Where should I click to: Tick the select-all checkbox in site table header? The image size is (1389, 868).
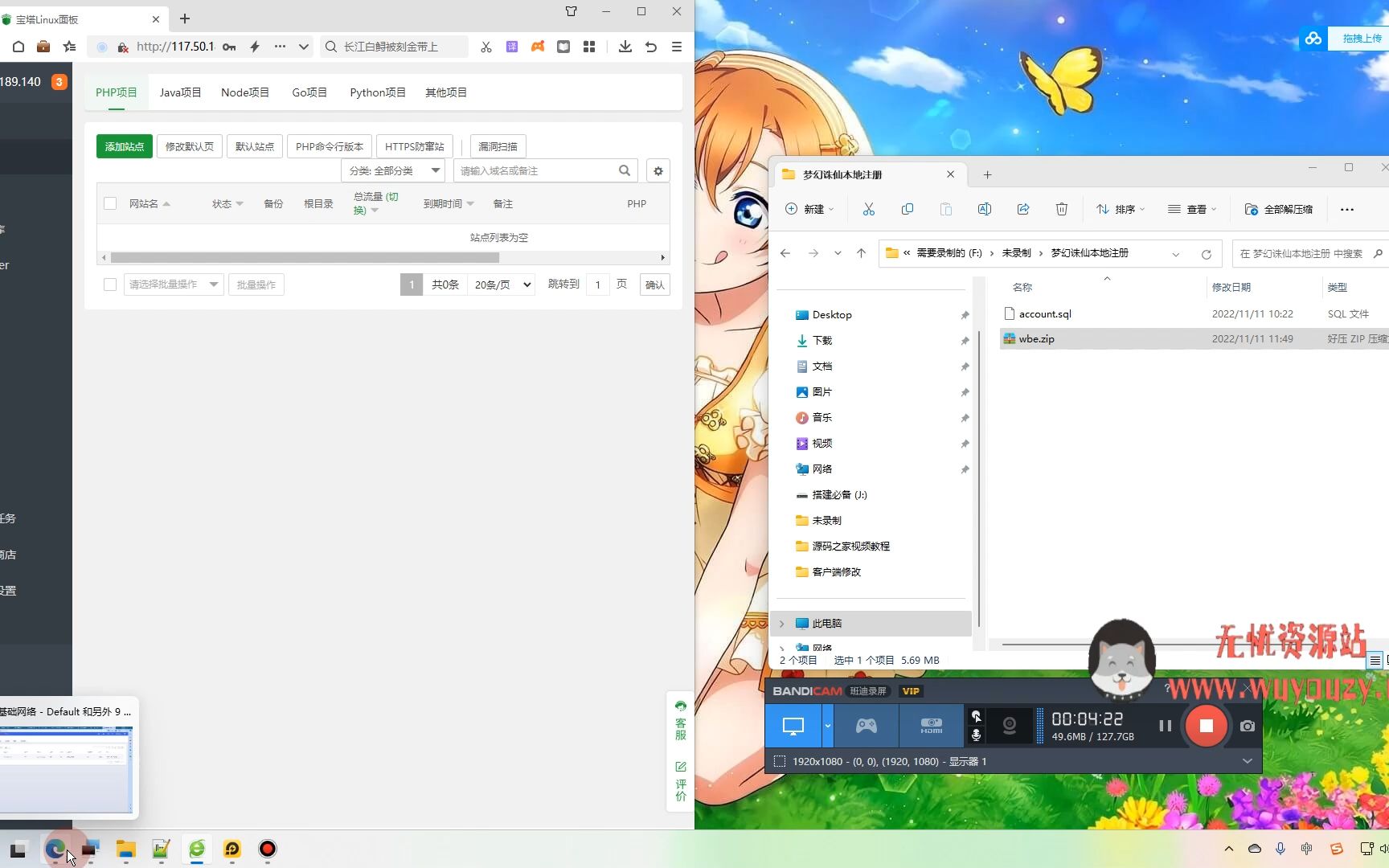110,203
